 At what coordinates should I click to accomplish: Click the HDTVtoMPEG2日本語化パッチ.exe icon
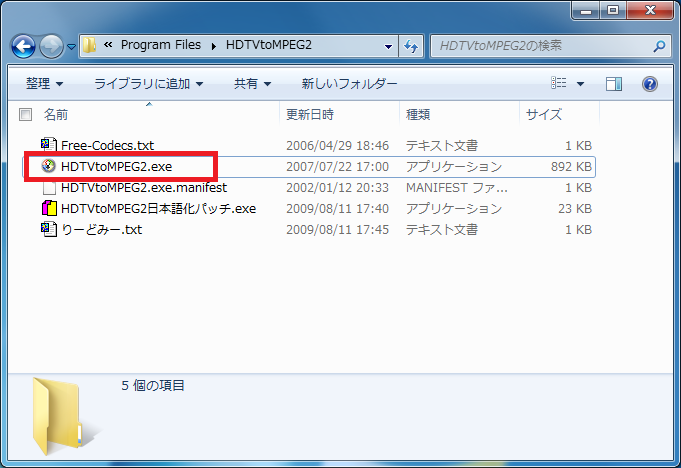pyautogui.click(x=48, y=209)
